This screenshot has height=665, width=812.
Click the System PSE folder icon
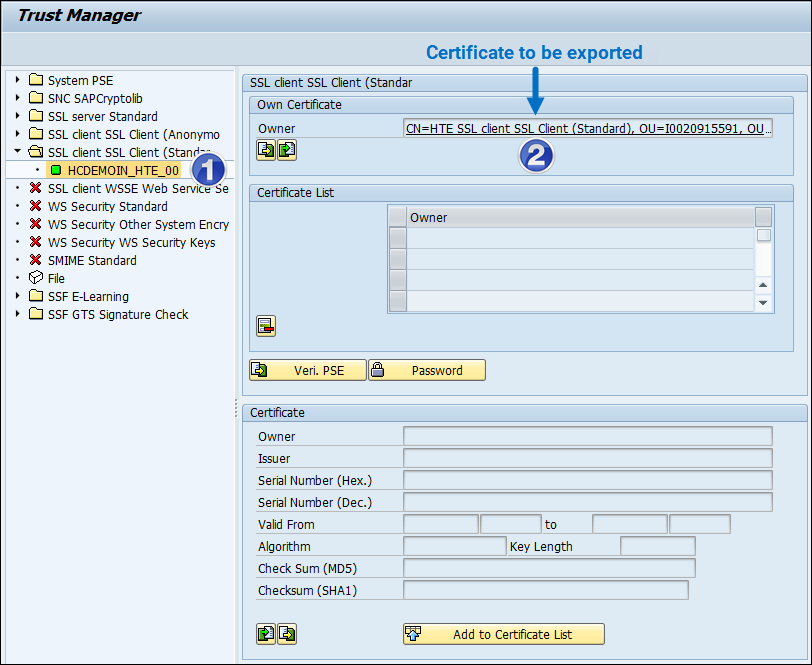pos(36,80)
